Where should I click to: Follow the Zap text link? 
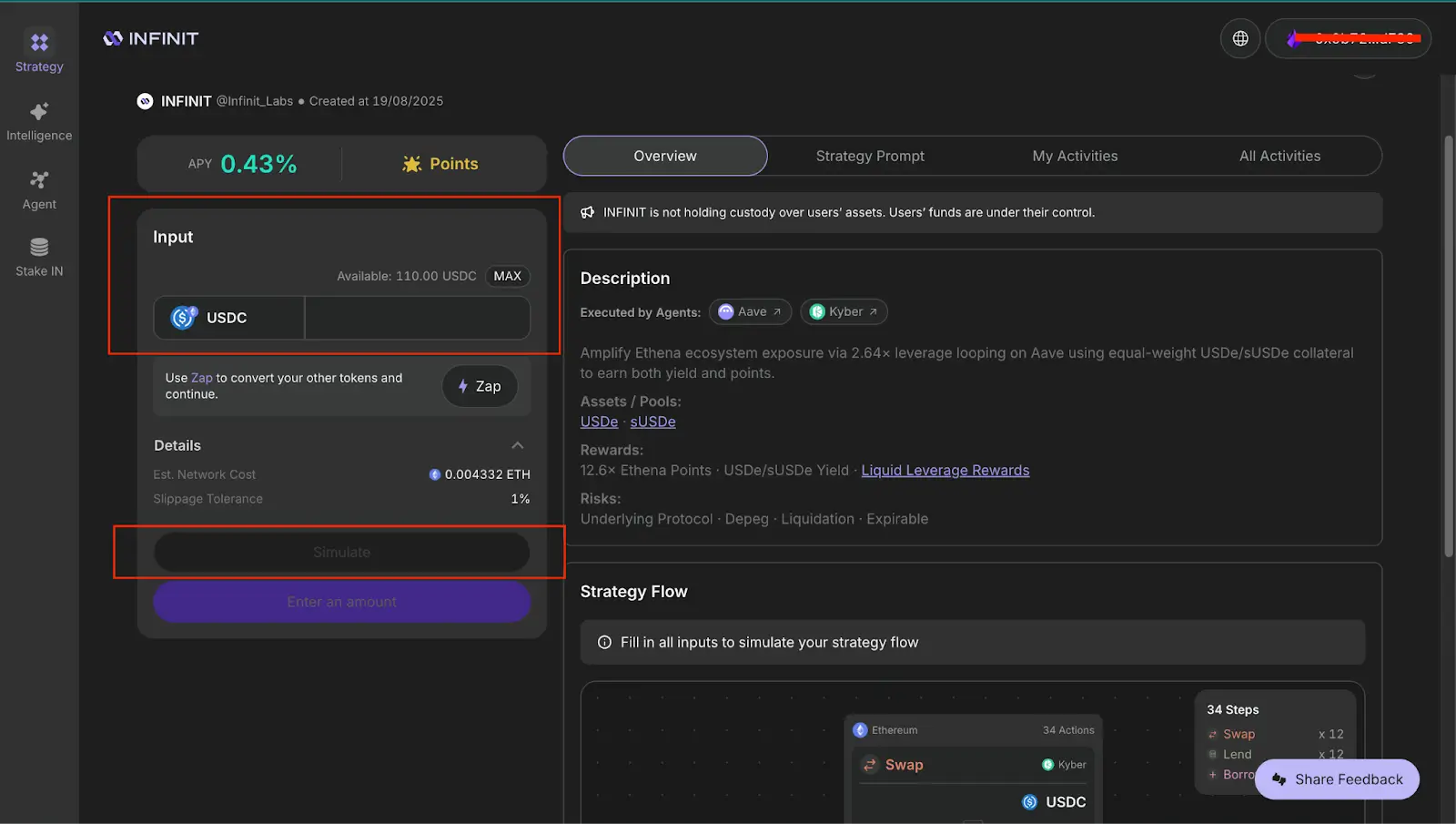(201, 378)
